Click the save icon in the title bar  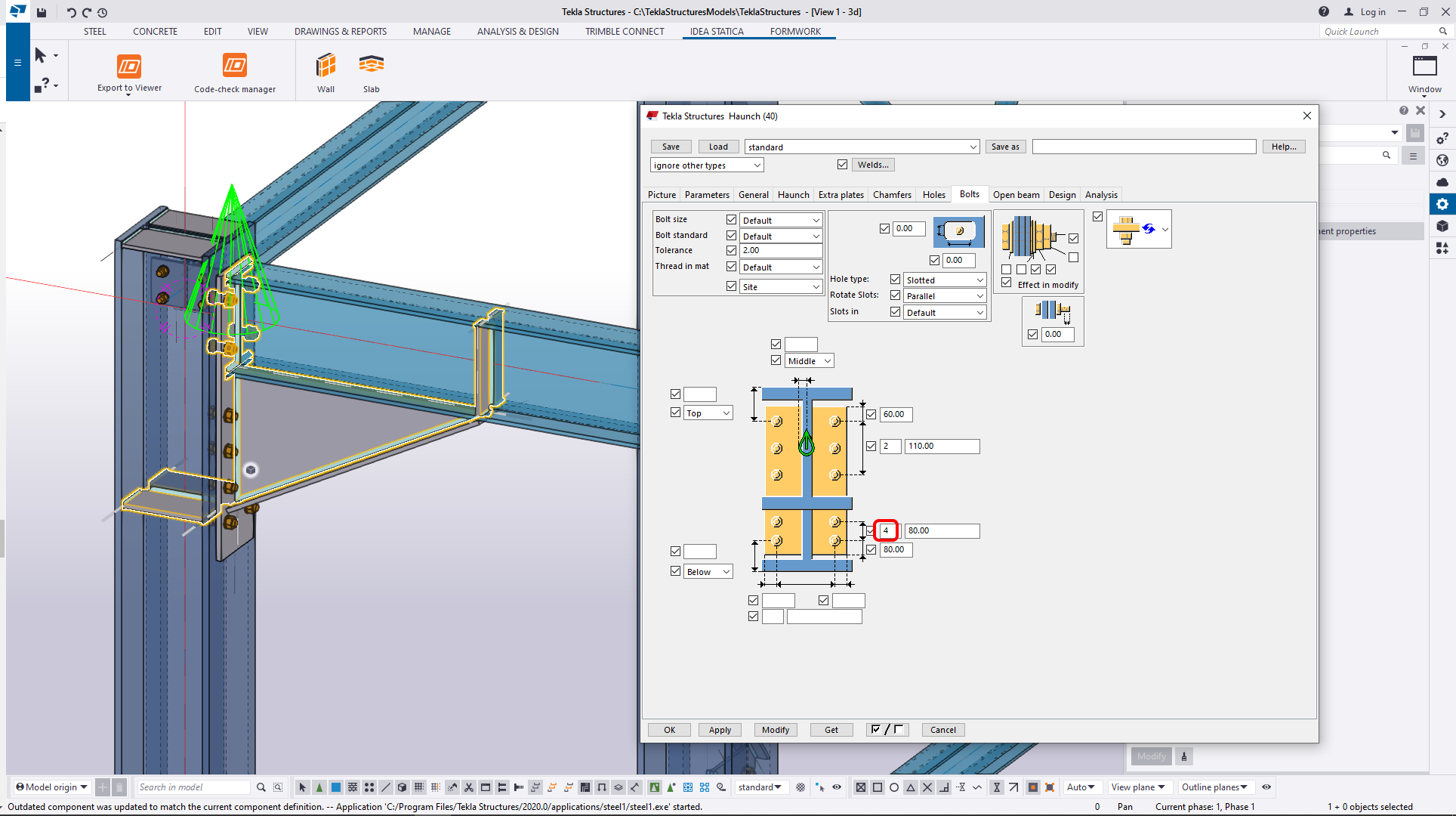(x=42, y=12)
